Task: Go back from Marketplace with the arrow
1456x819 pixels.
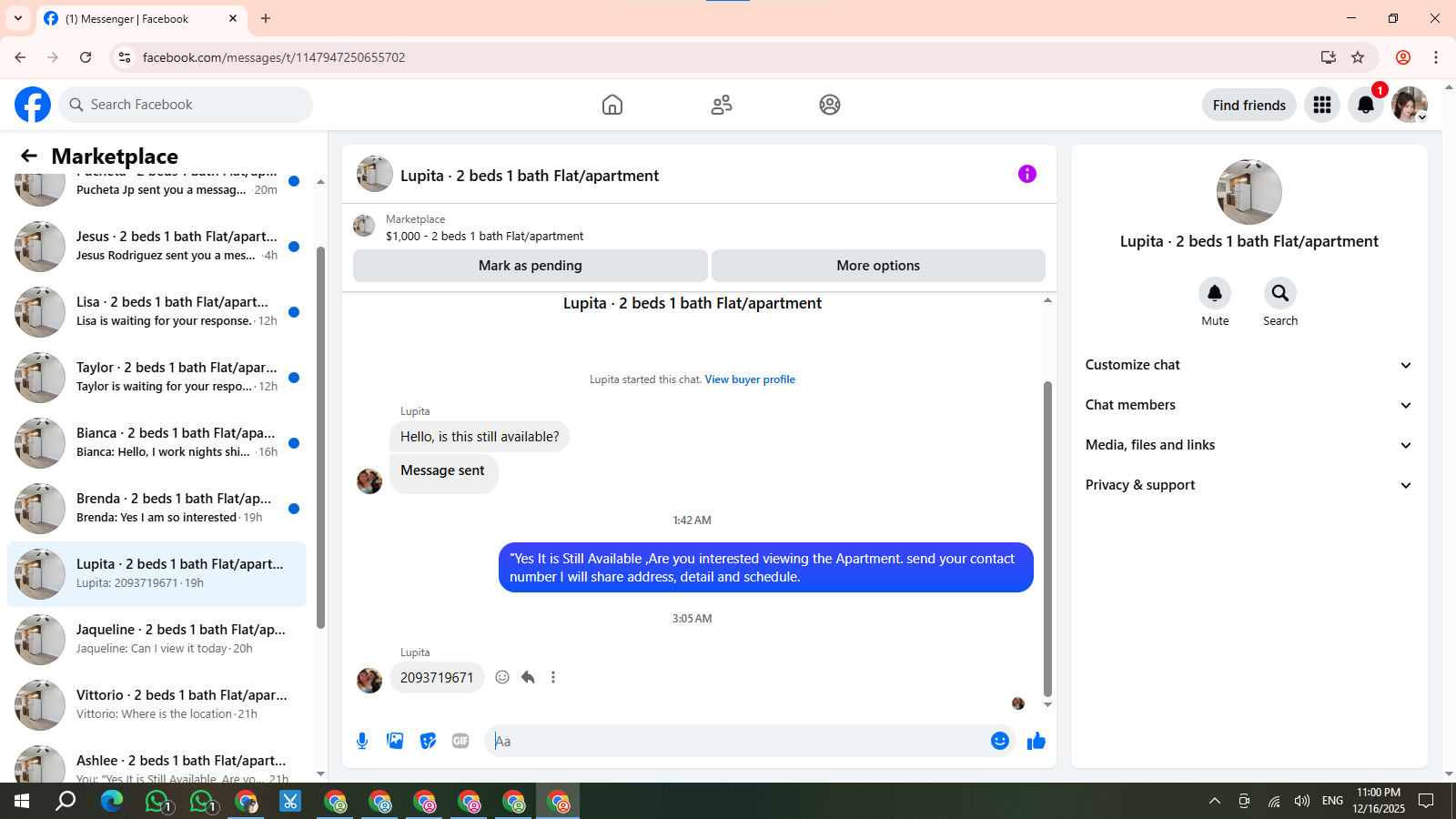Action: tap(29, 156)
